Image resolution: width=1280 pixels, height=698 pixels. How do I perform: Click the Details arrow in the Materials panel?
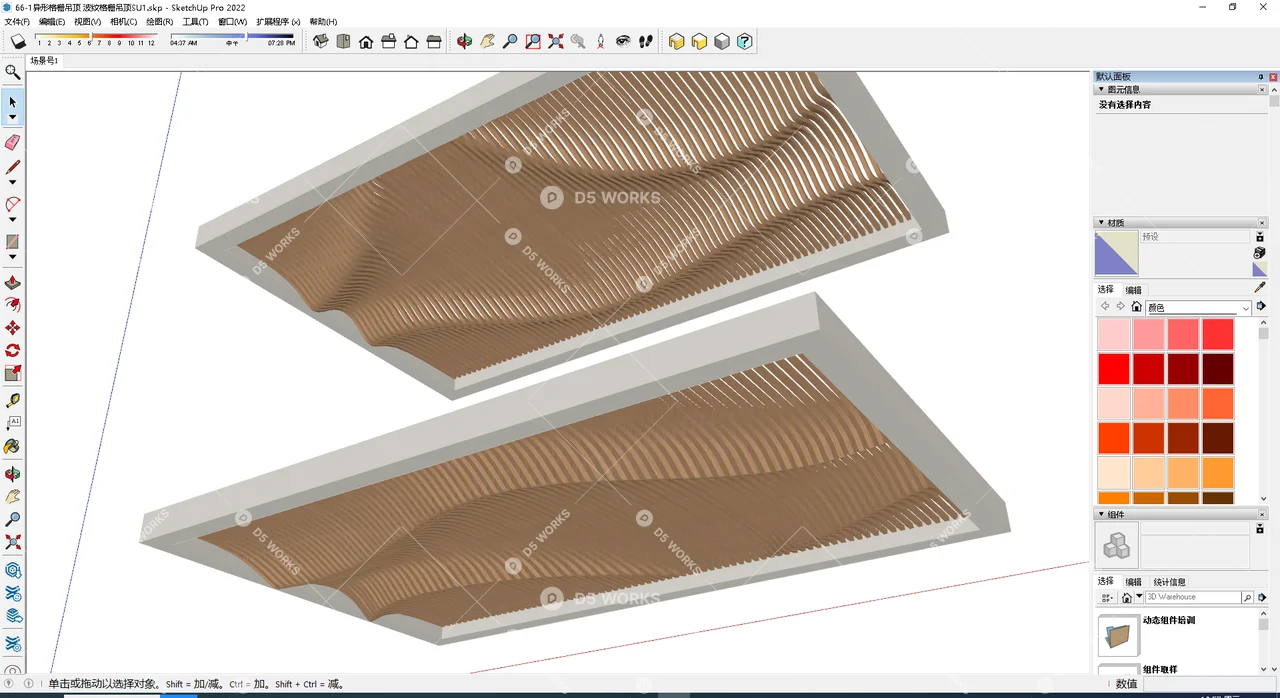(1263, 307)
